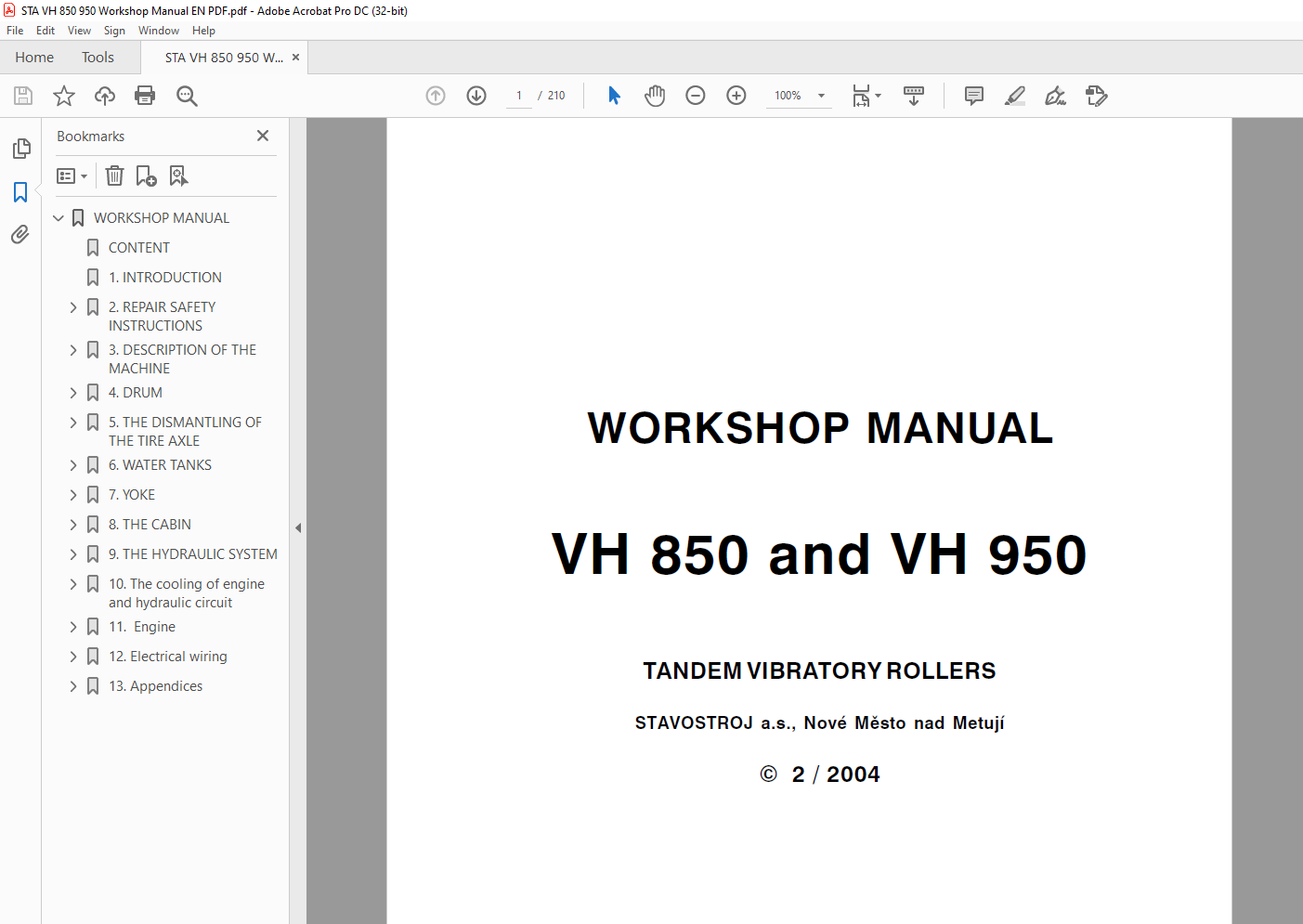Open the File menu
Viewport: 1303px width, 924px height.
[15, 31]
